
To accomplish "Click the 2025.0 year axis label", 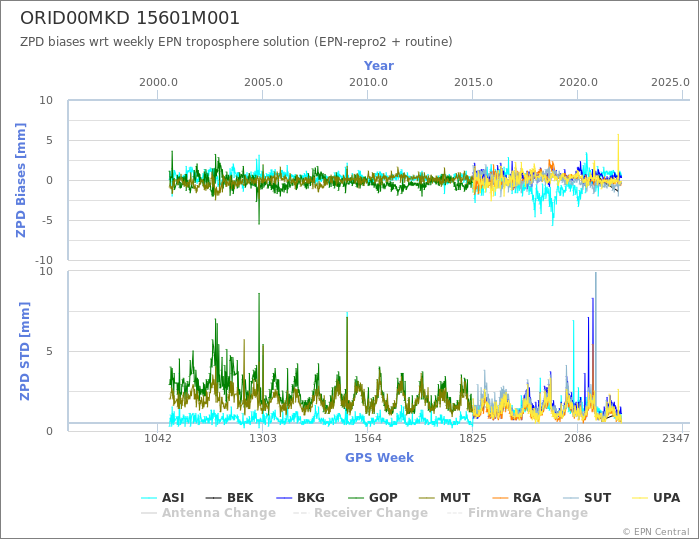I will coord(671,83).
